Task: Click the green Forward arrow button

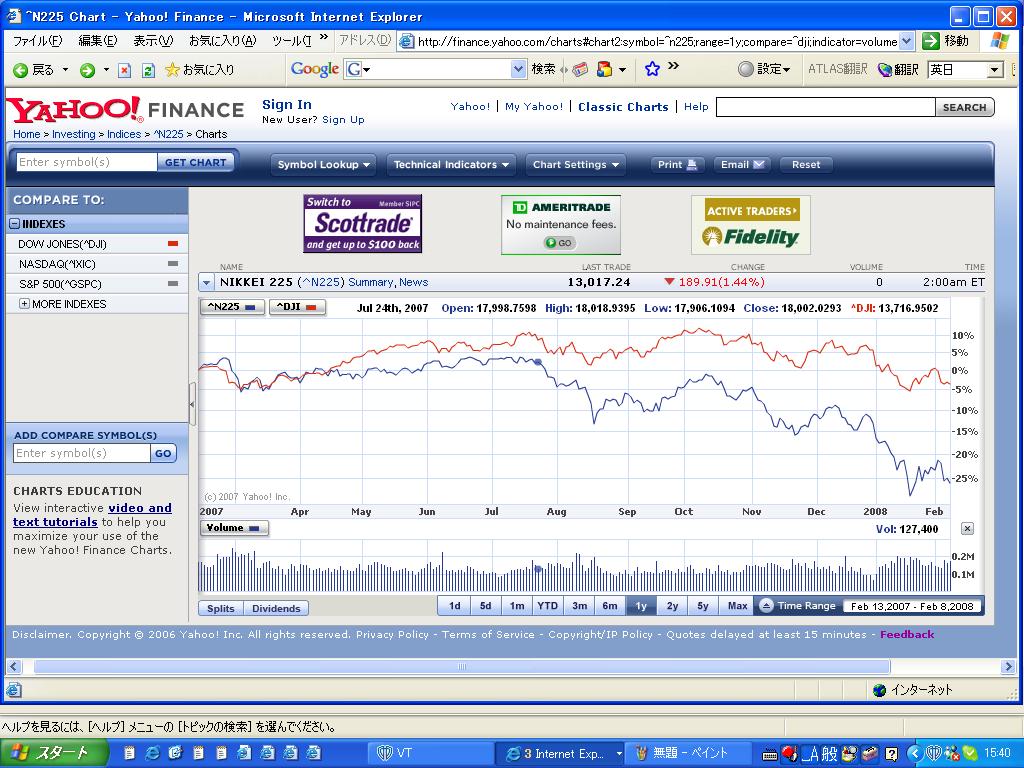Action: (x=87, y=70)
